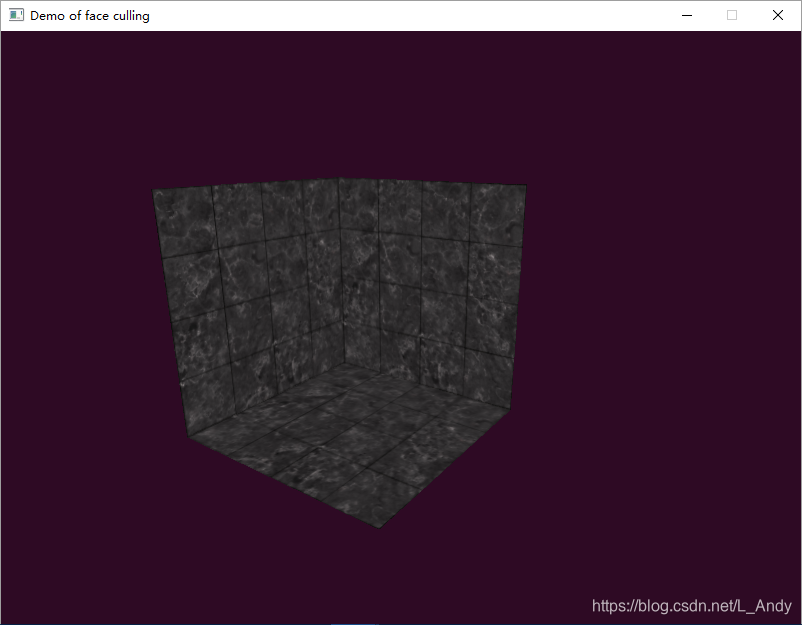The image size is (802, 625).
Task: Minimize the Demo of face culling window
Action: pos(687,15)
